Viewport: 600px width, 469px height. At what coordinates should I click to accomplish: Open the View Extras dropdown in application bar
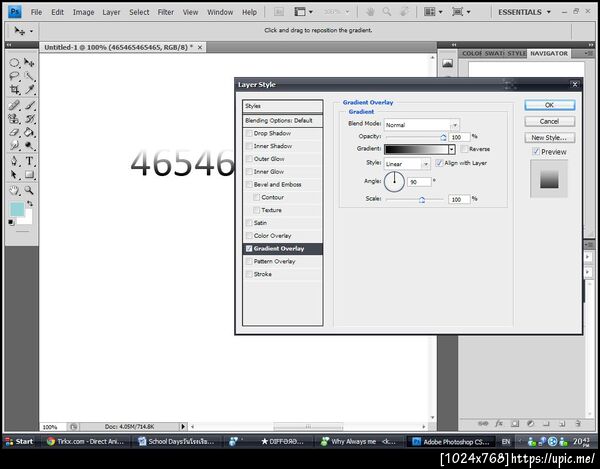(x=303, y=12)
